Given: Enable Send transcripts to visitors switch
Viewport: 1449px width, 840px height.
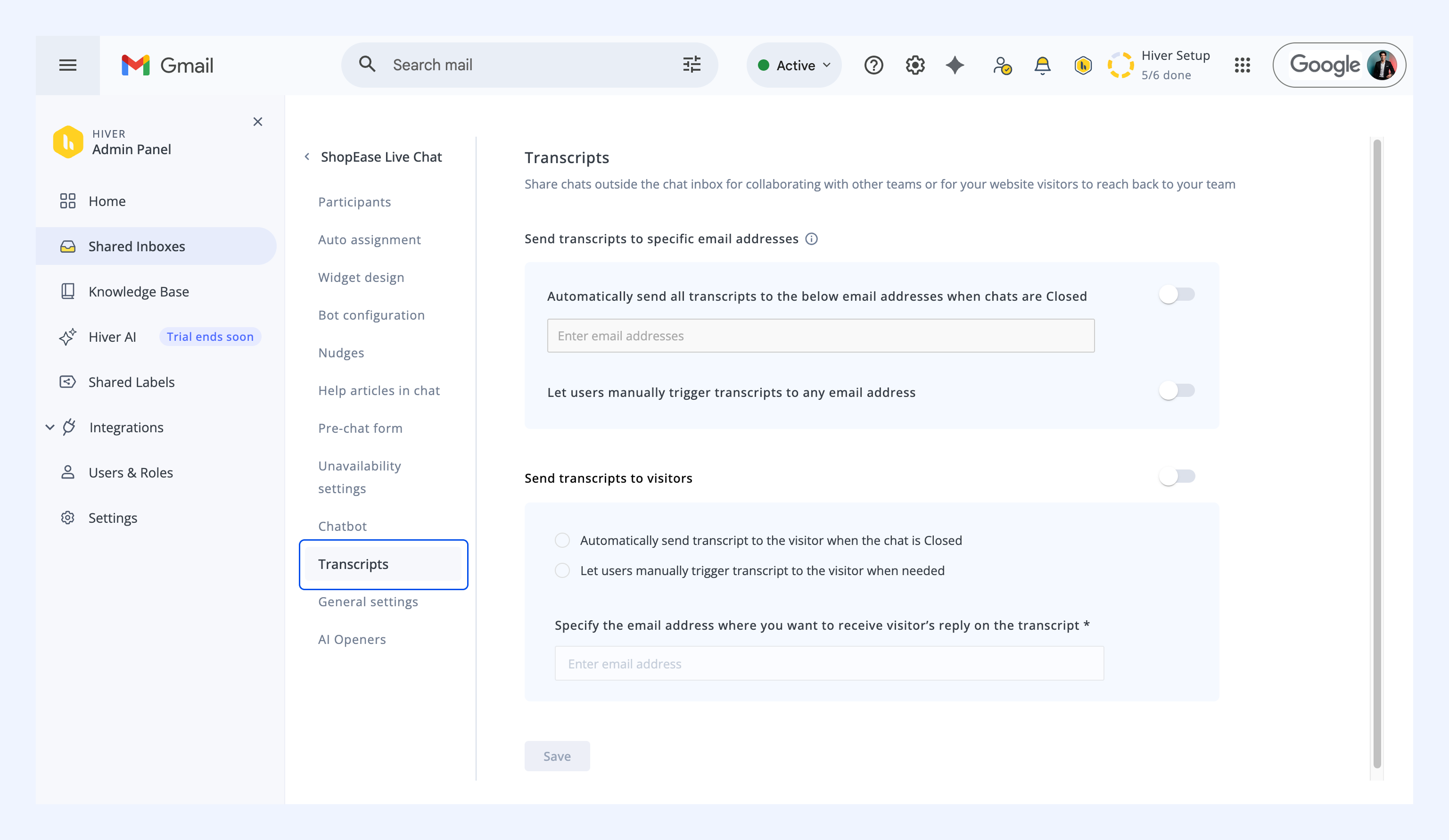Looking at the screenshot, I should [x=1177, y=476].
